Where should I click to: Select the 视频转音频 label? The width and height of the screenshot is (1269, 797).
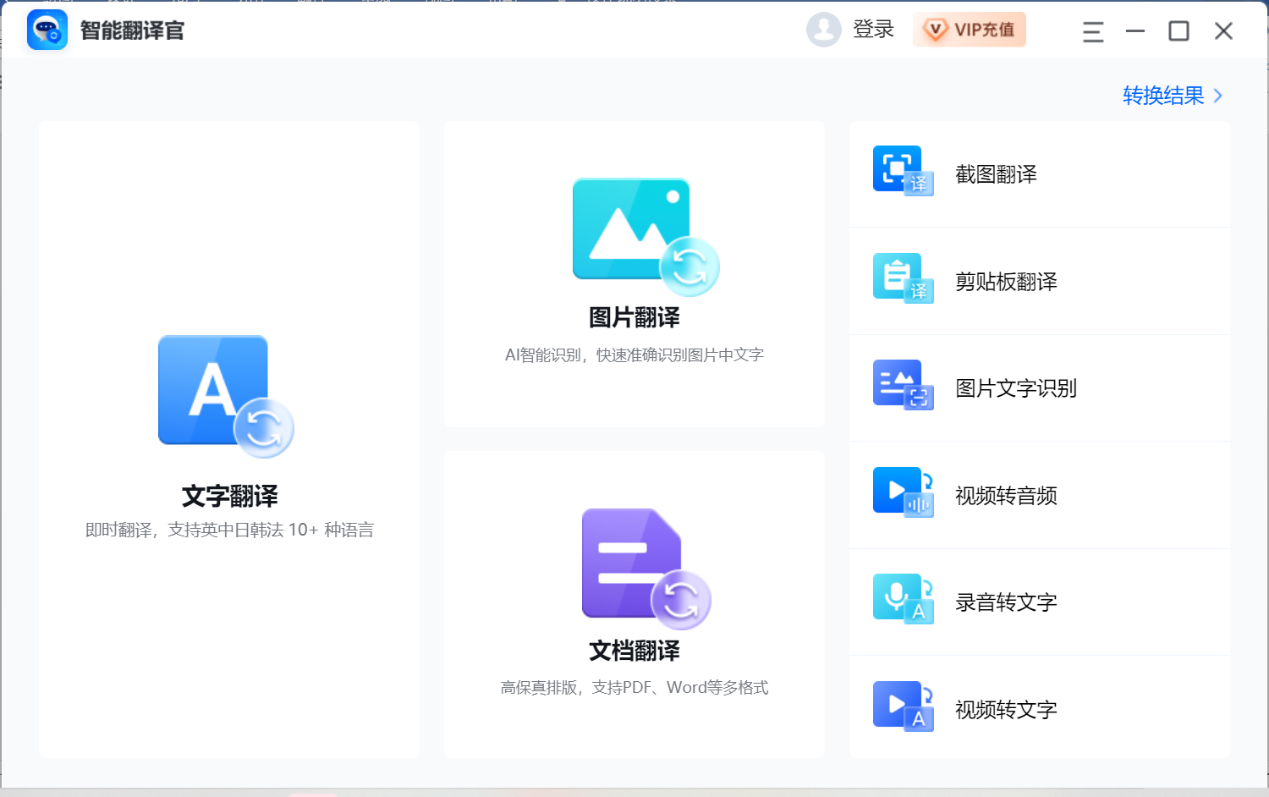tap(1006, 496)
